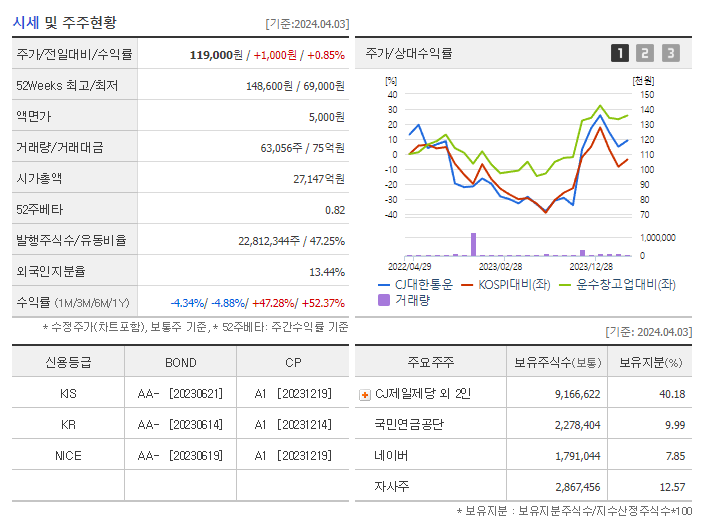
Task: Click the 52주베타 value 0.82
Action: click(335, 210)
